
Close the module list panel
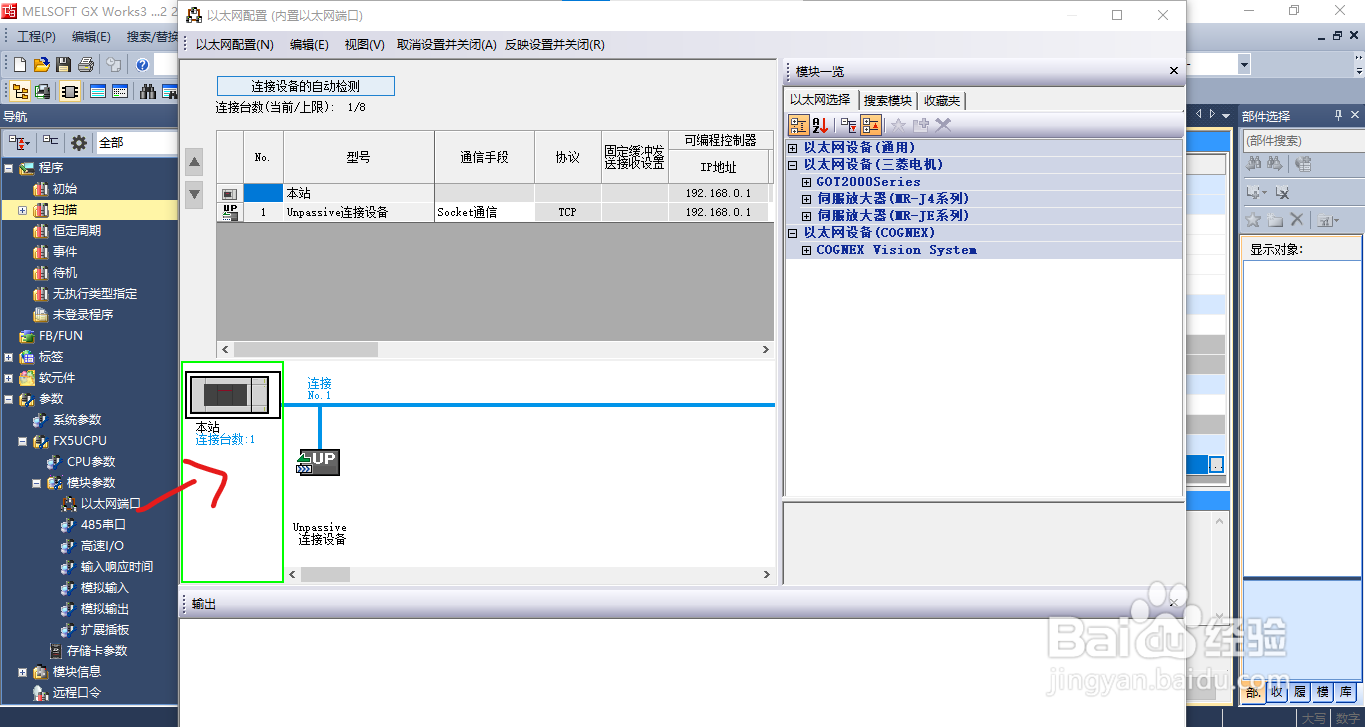pos(1174,71)
